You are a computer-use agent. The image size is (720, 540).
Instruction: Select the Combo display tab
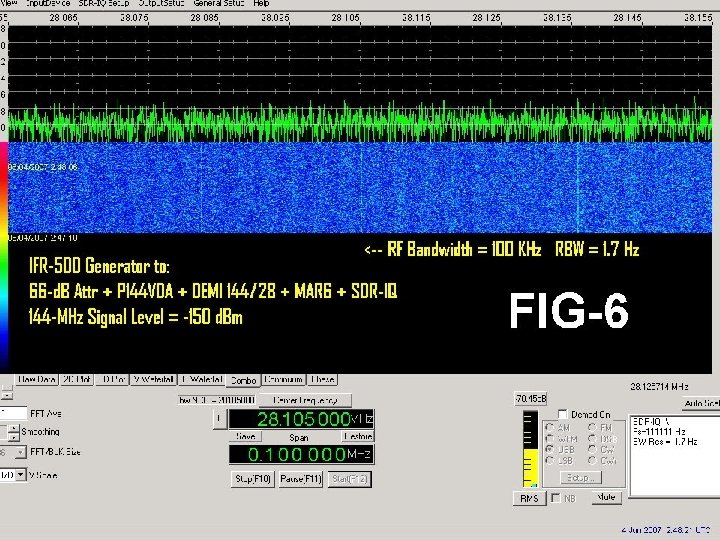[x=244, y=380]
